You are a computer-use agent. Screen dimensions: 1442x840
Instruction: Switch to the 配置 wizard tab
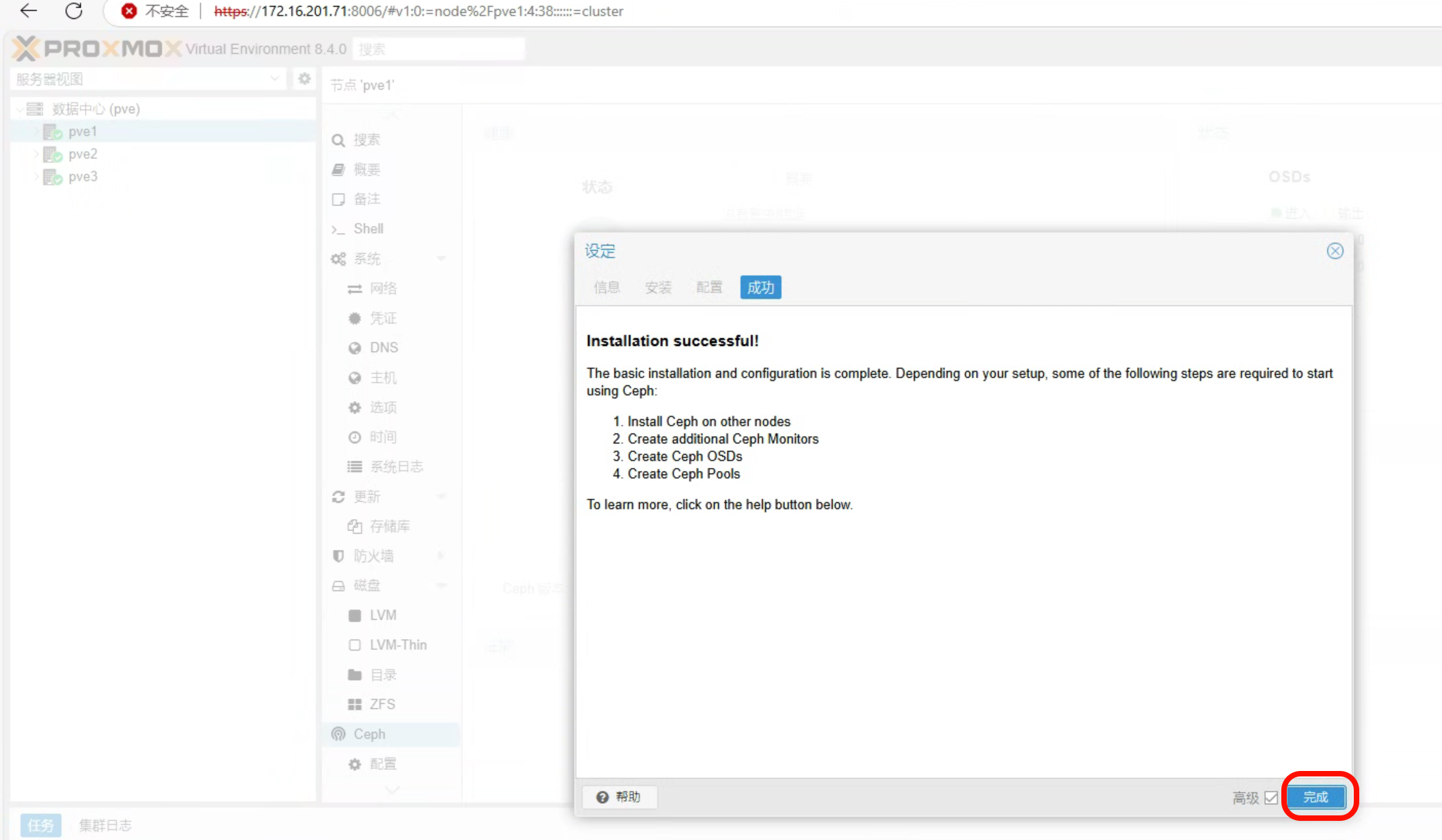(709, 287)
